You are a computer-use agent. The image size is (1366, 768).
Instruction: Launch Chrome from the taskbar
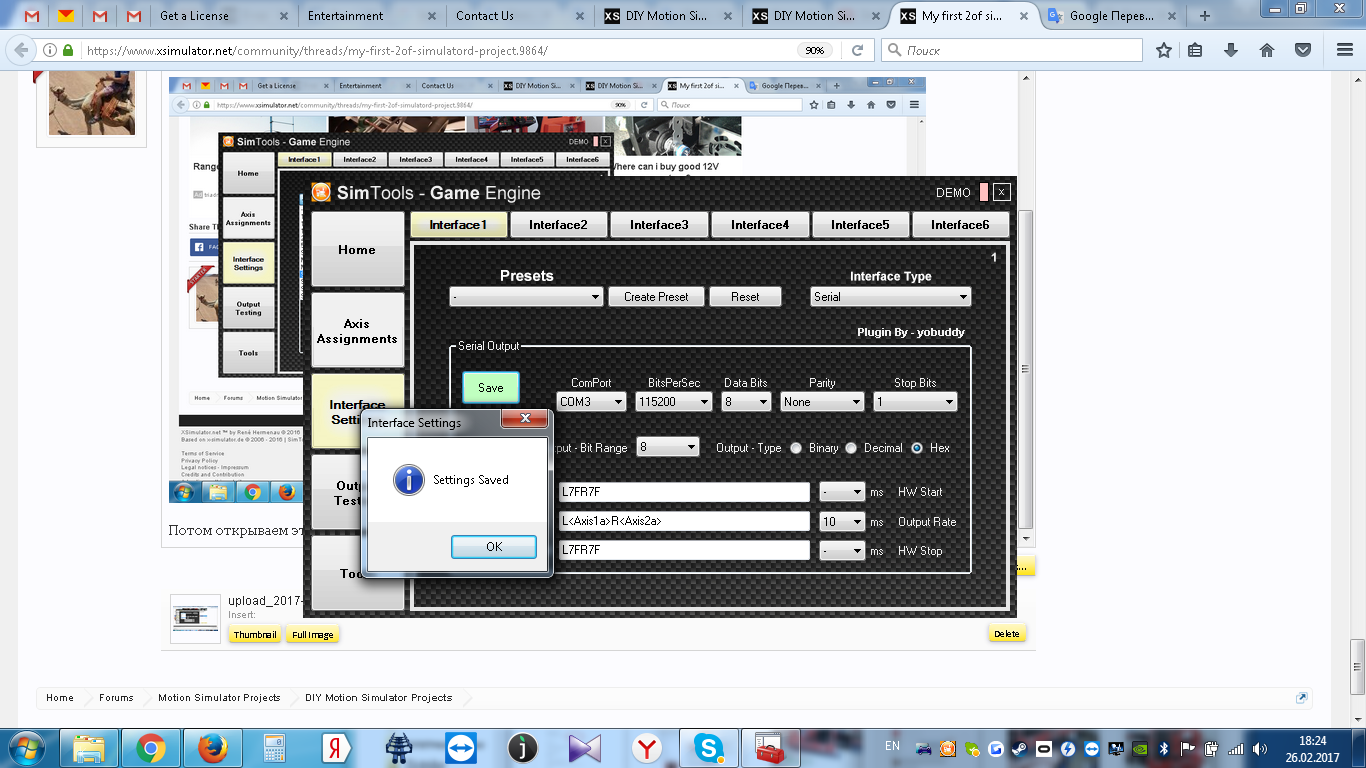(151, 748)
